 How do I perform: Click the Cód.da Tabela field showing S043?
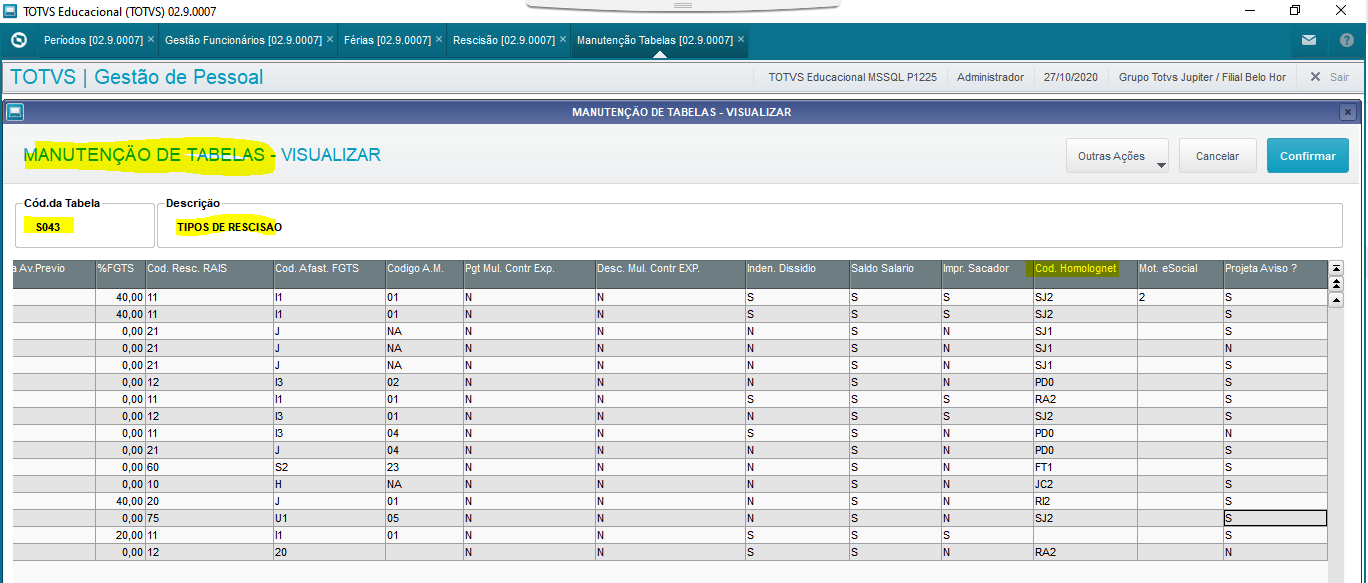[85, 227]
